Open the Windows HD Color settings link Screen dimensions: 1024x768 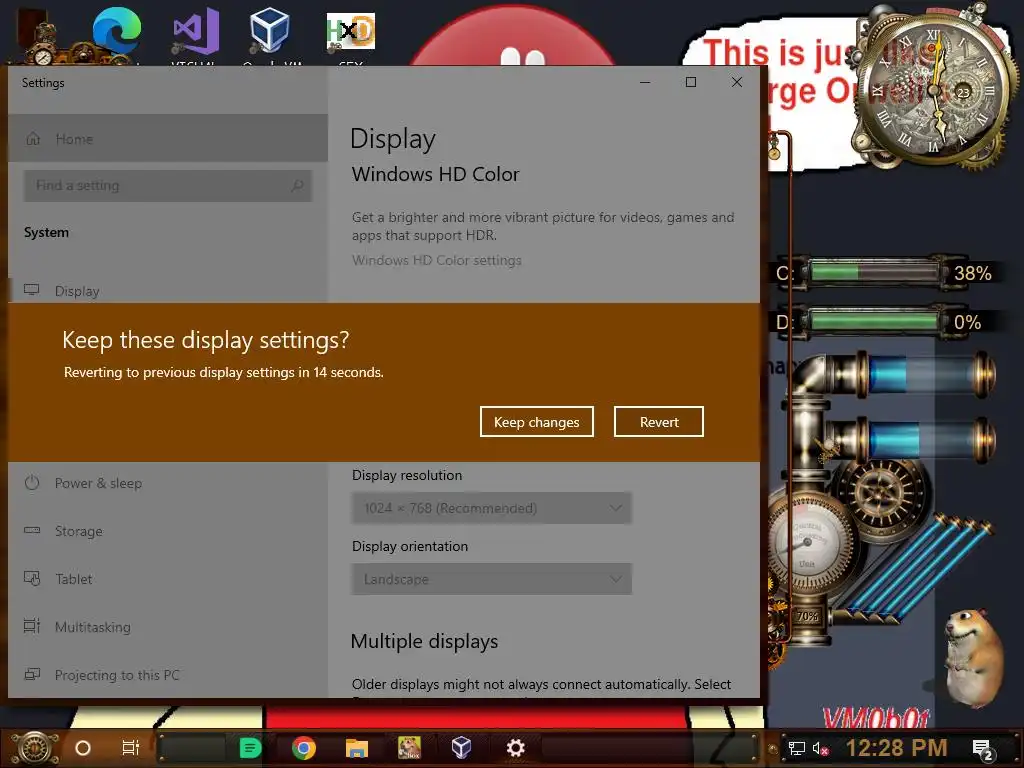[436, 260]
